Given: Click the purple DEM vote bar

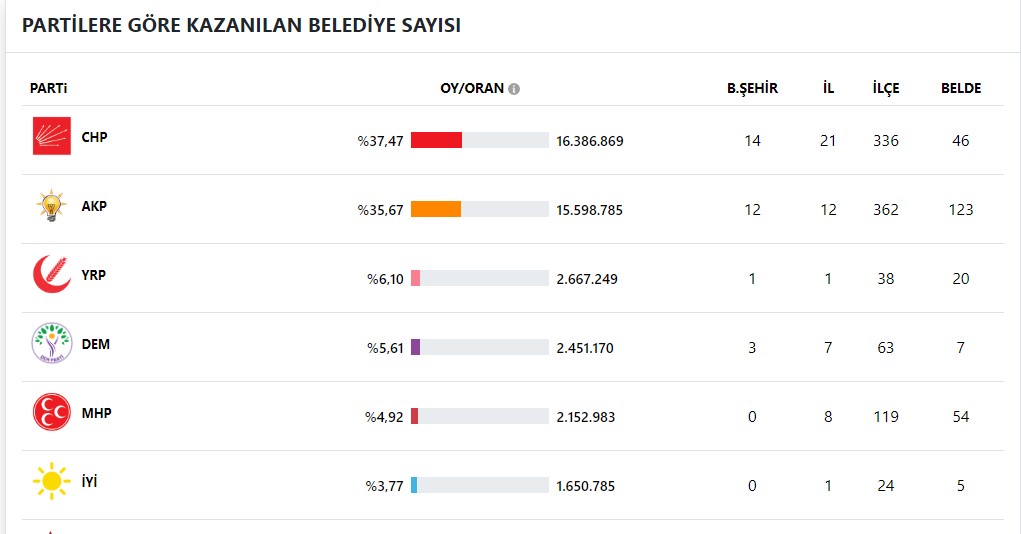Looking at the screenshot, I should coord(416,348).
